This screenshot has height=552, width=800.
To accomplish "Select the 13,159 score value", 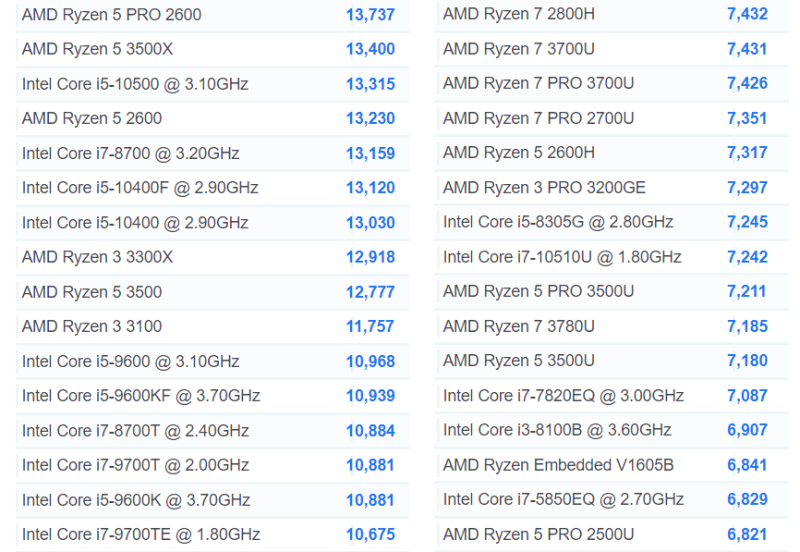I will coord(370,154).
